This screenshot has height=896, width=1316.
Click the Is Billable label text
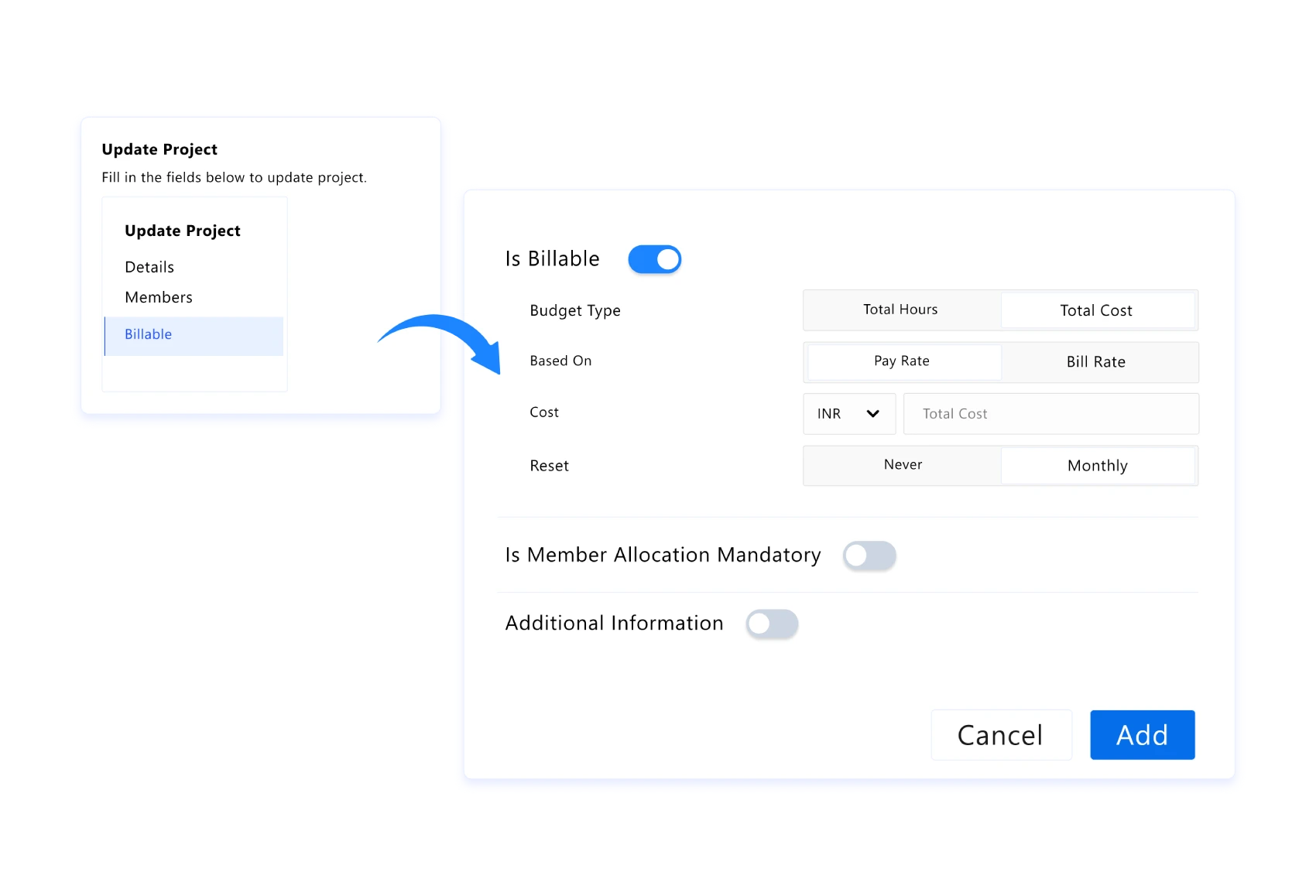coord(552,258)
